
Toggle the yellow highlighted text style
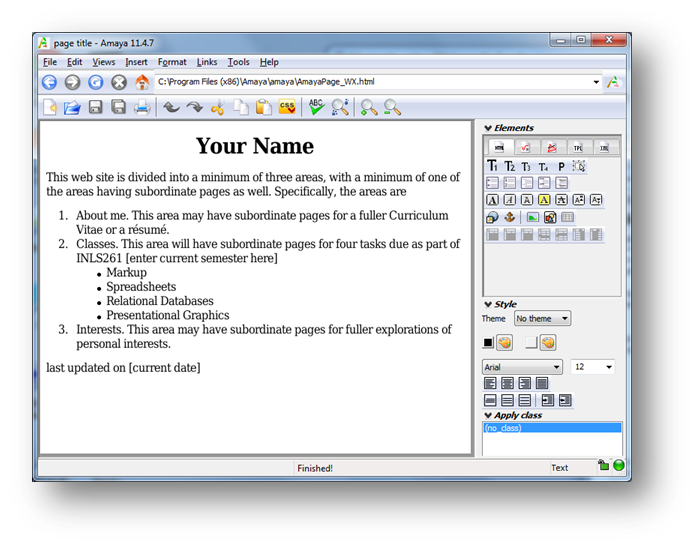544,200
